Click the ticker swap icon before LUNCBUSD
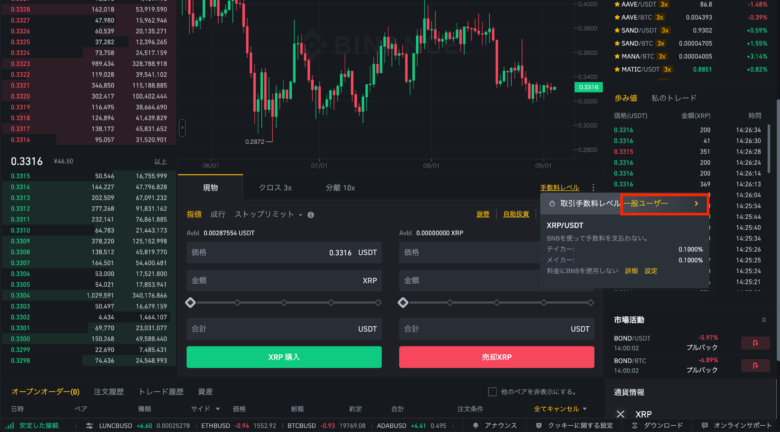Image resolution: width=780 pixels, height=432 pixels. click(x=90, y=426)
